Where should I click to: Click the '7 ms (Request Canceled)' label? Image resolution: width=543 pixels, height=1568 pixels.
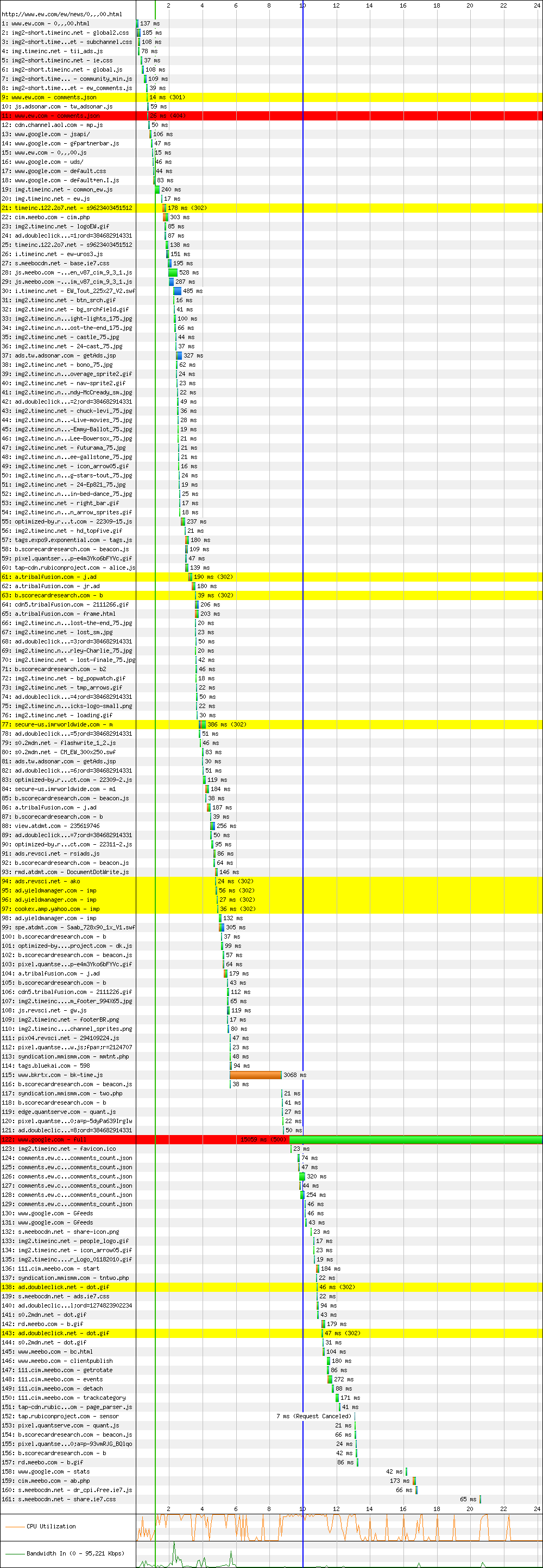[314, 1417]
